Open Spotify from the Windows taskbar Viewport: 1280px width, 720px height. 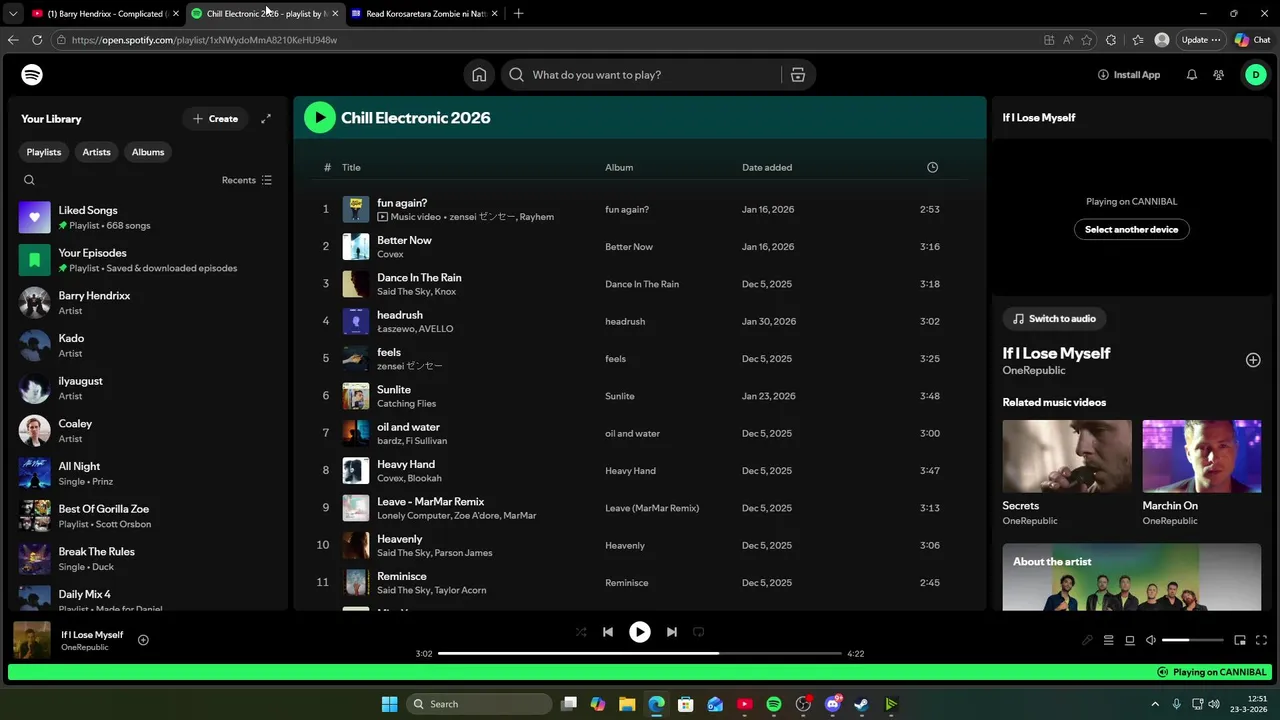coord(773,704)
